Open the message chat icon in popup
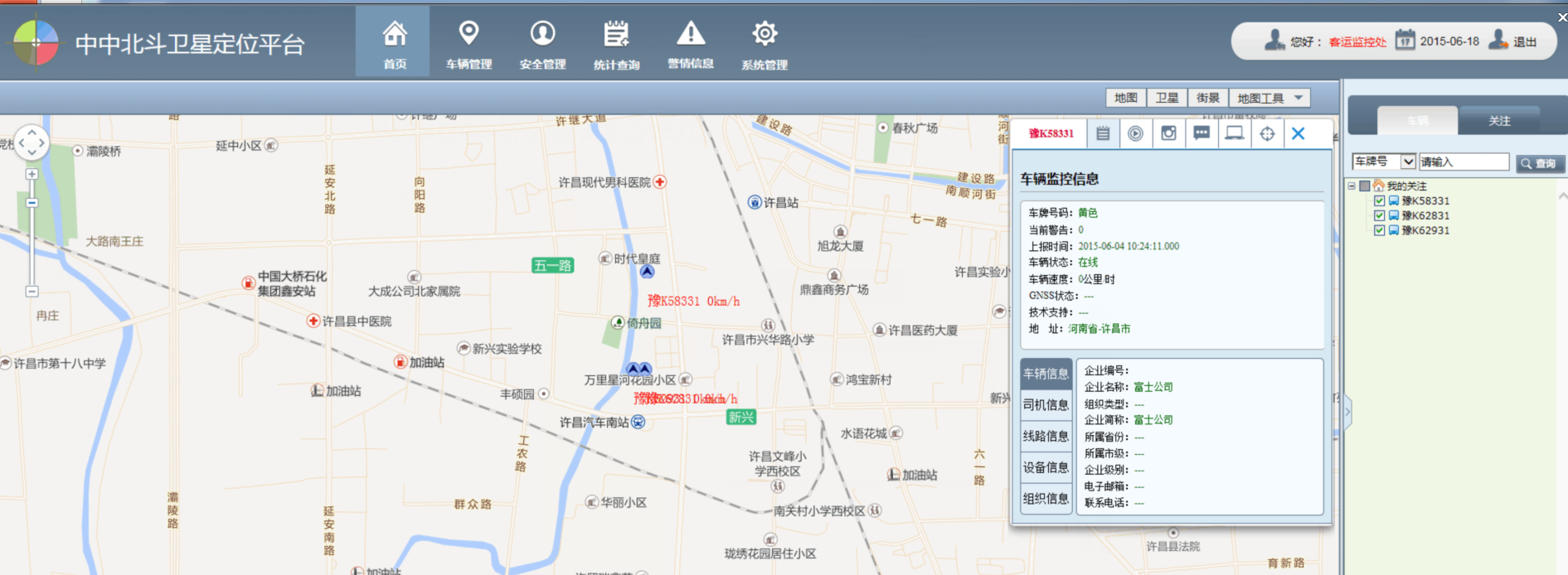Viewport: 1568px width, 575px height. (x=1201, y=133)
